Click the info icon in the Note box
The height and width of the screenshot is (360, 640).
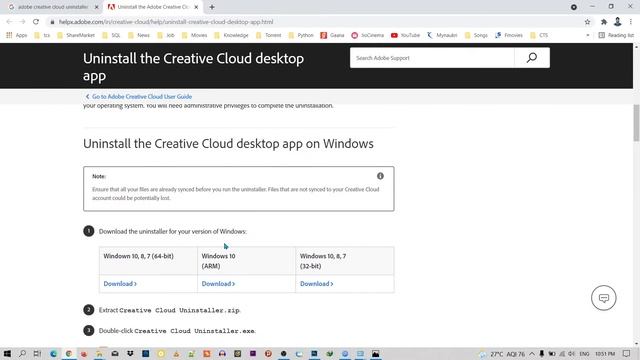coord(380,176)
